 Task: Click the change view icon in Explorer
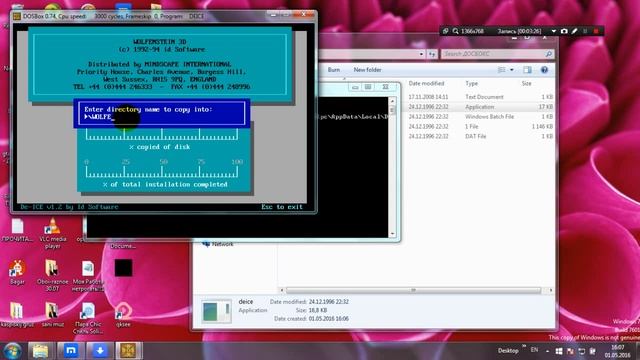(502, 70)
